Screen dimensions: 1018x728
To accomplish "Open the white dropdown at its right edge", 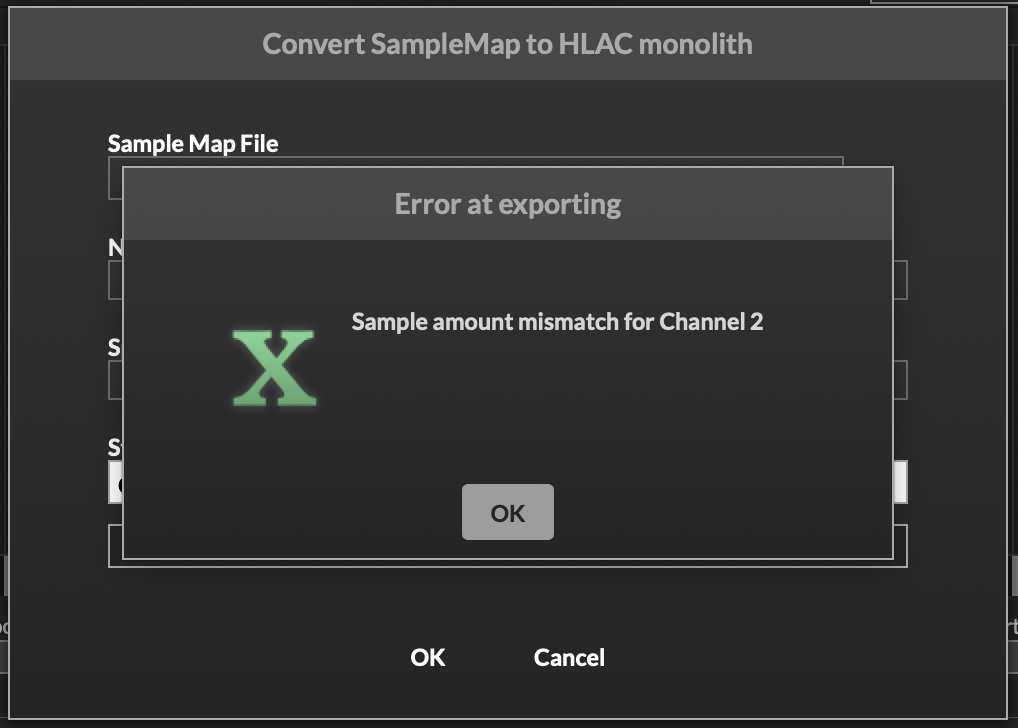I will tap(900, 482).
